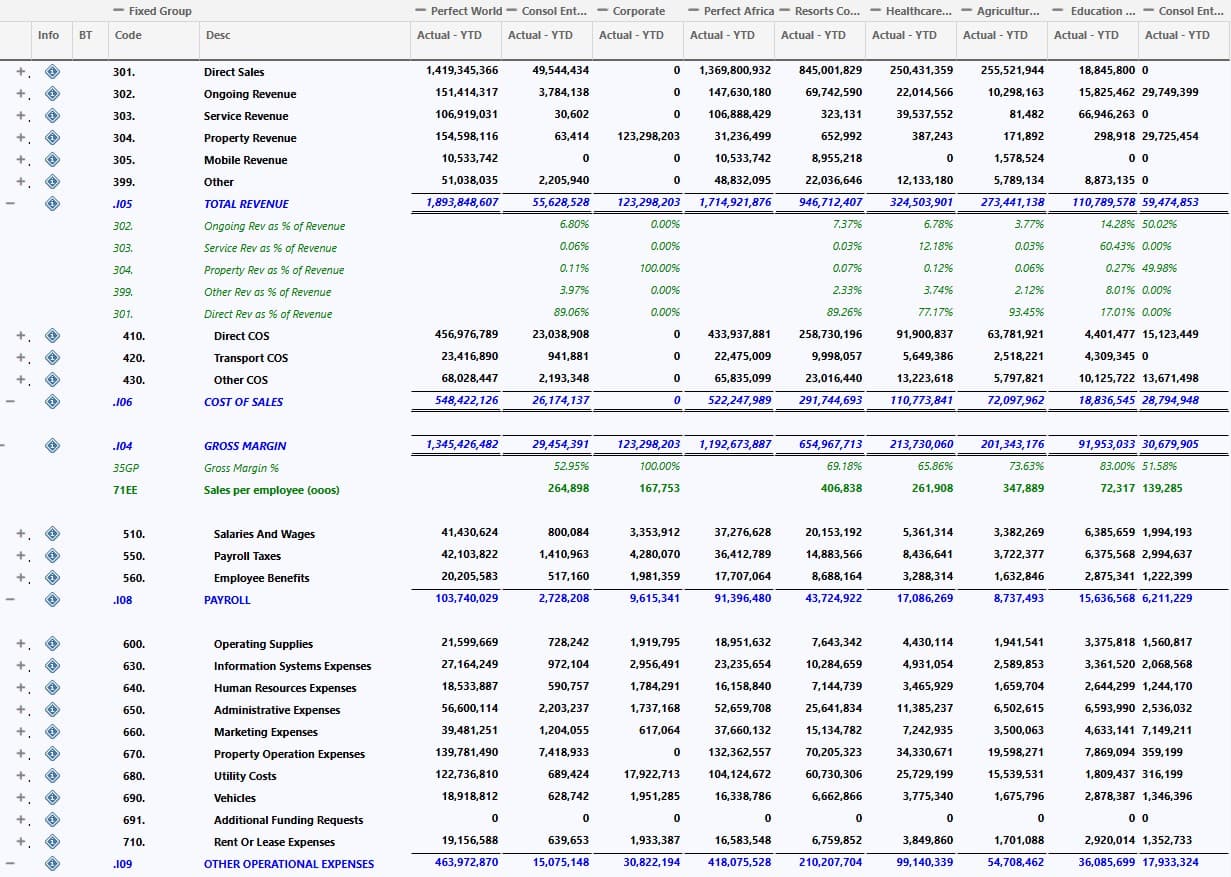Select Gross Margin value 1,345,426,482
This screenshot has width=1231, height=877.
point(462,444)
